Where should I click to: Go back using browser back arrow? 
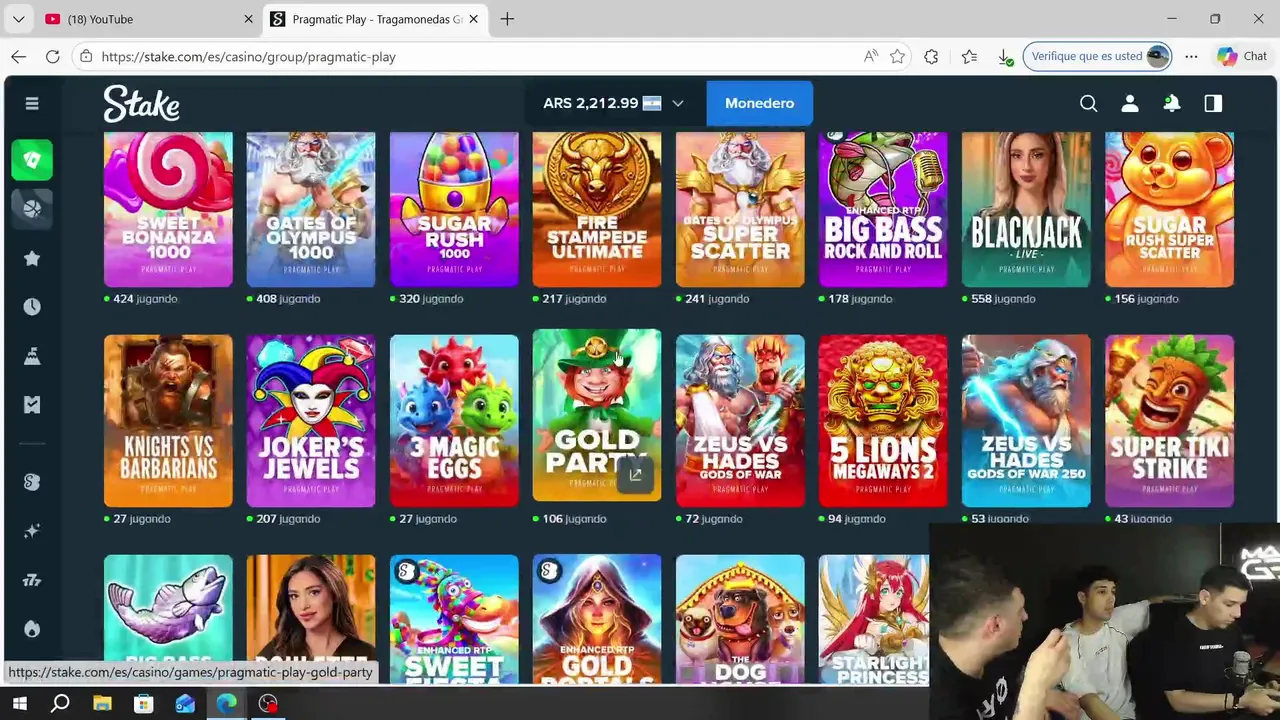tap(19, 57)
